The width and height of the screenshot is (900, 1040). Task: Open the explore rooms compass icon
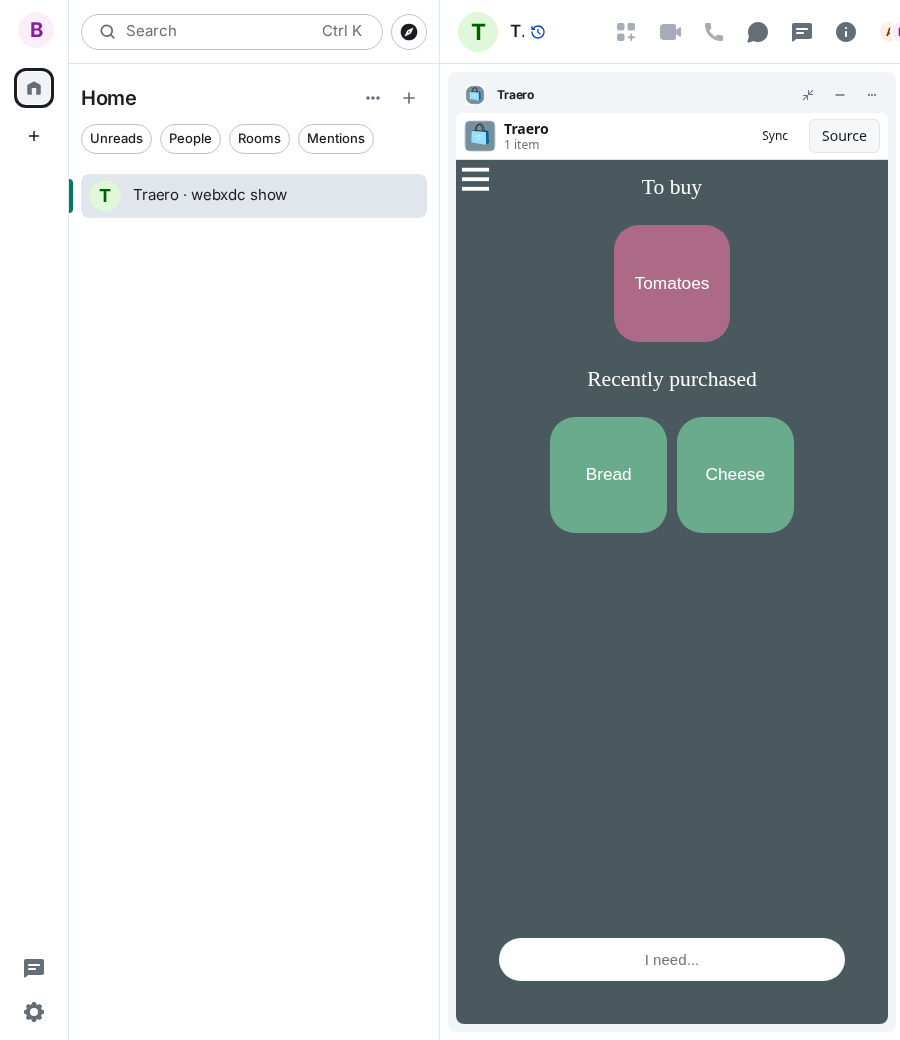pos(409,32)
